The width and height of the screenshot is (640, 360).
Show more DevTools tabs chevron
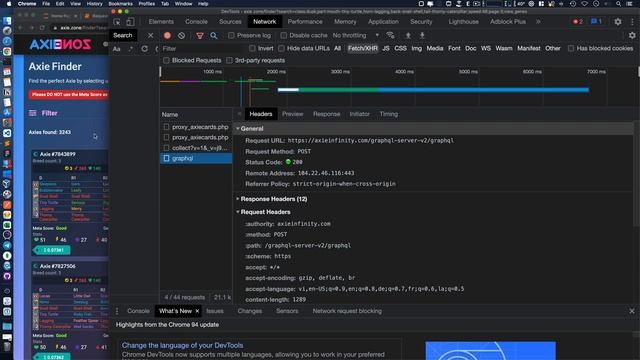click(538, 22)
